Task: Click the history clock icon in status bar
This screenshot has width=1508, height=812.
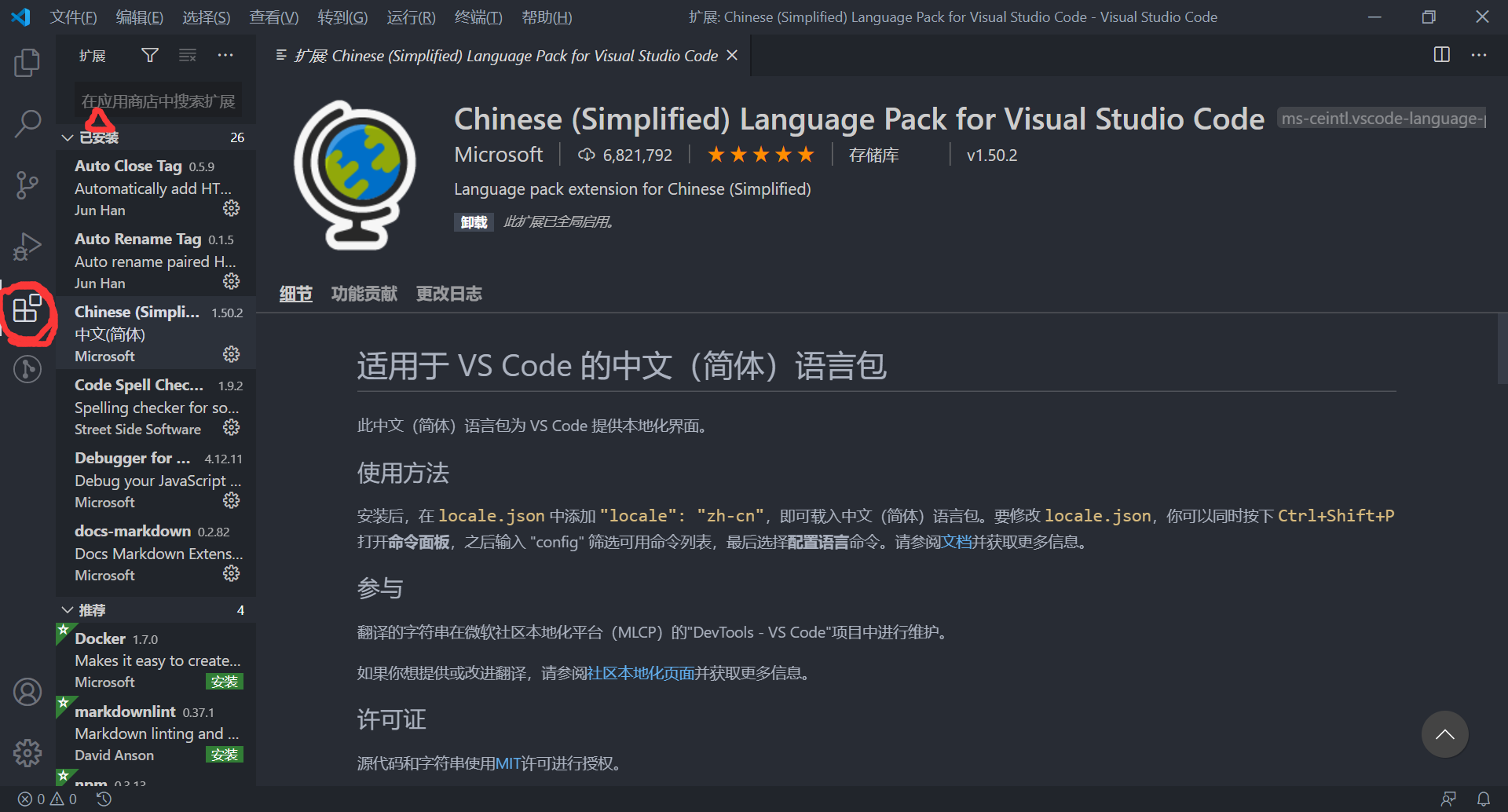Action: pos(104,799)
